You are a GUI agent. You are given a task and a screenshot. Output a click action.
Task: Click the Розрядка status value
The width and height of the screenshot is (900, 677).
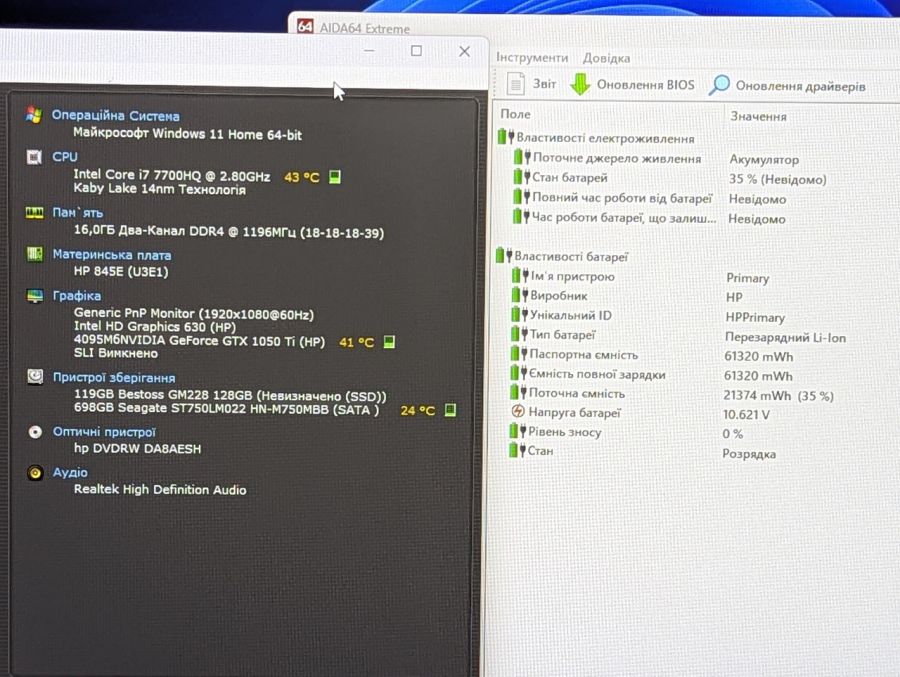pos(749,454)
